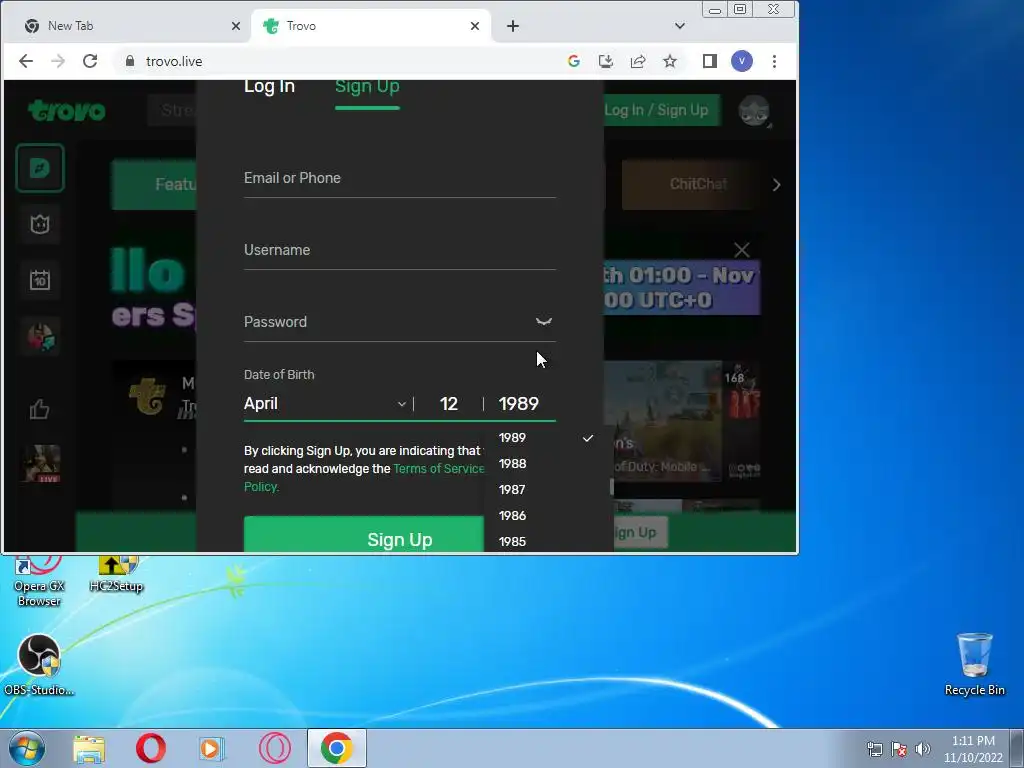Open Call of Duty Mobile stream thumbnail
This screenshot has height=768, width=1024.
coord(663,422)
